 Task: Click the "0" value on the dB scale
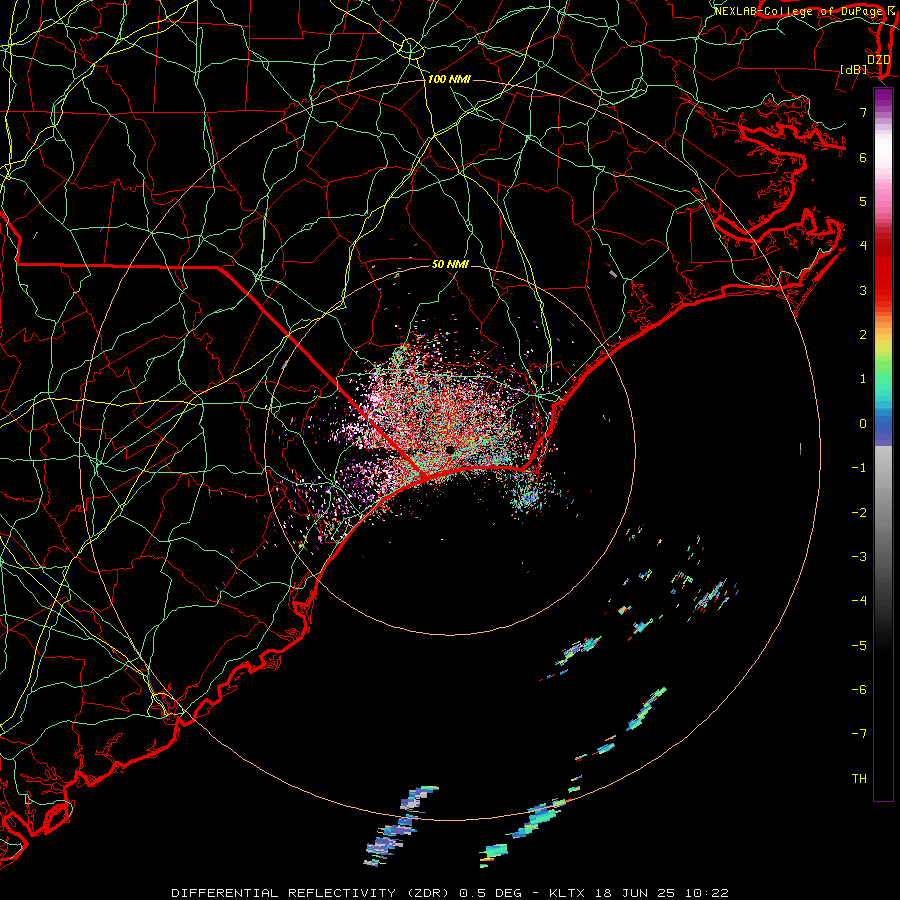863,424
